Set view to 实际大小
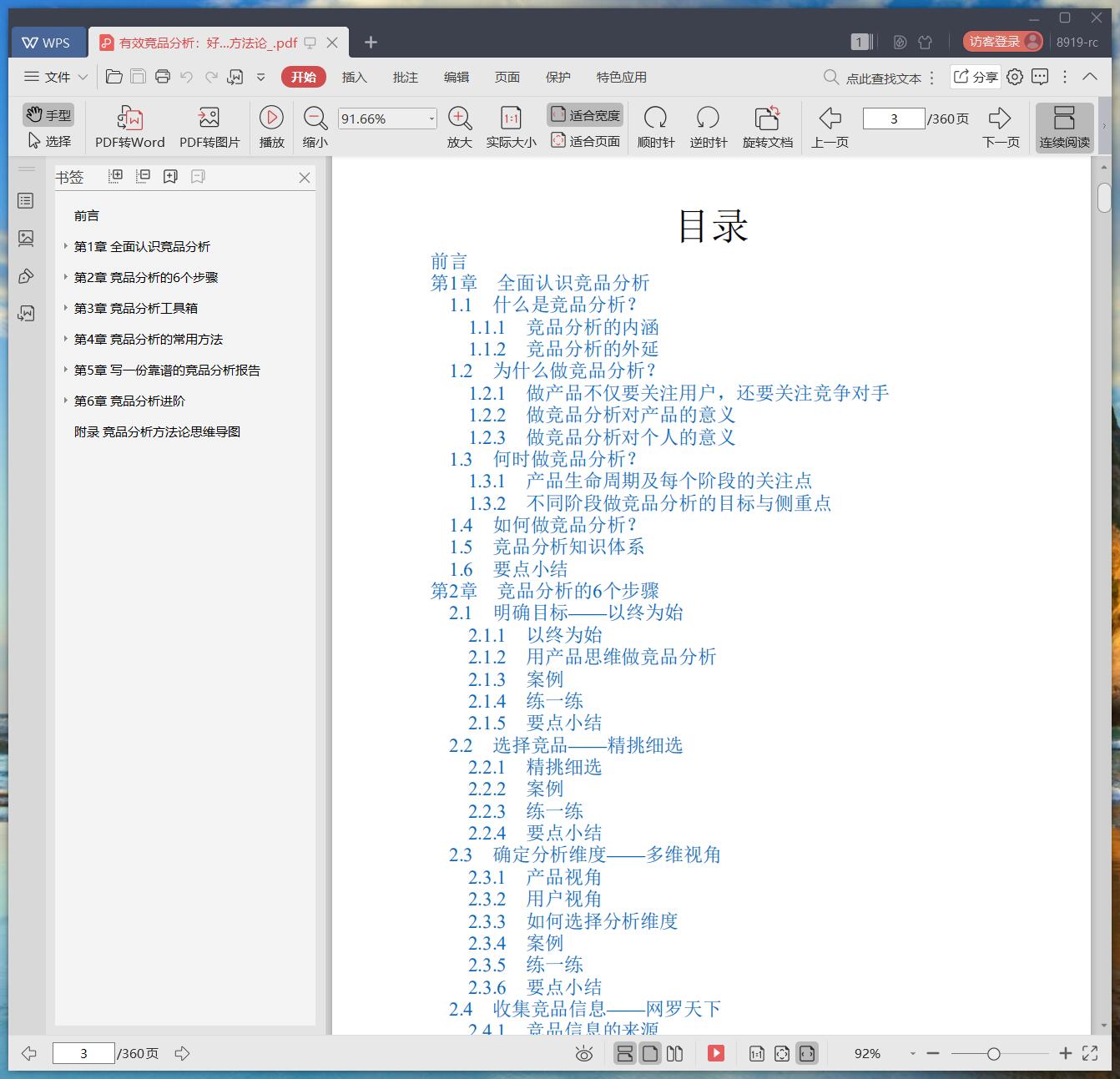 [511, 127]
